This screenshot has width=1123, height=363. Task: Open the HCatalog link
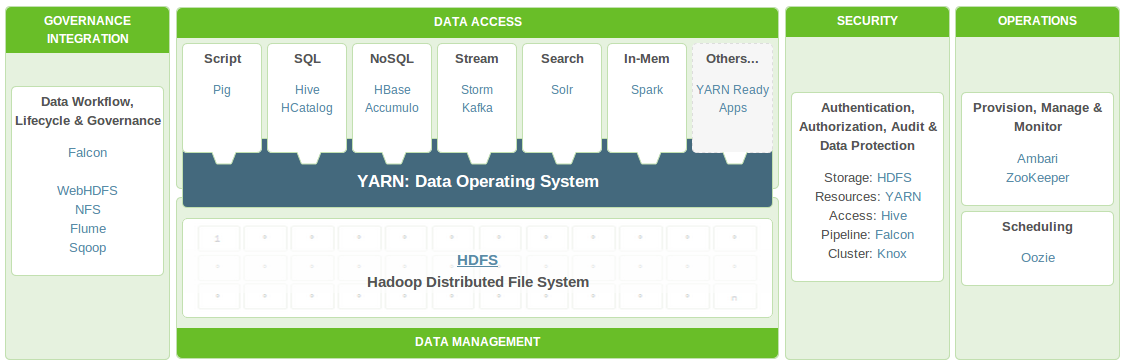307,108
